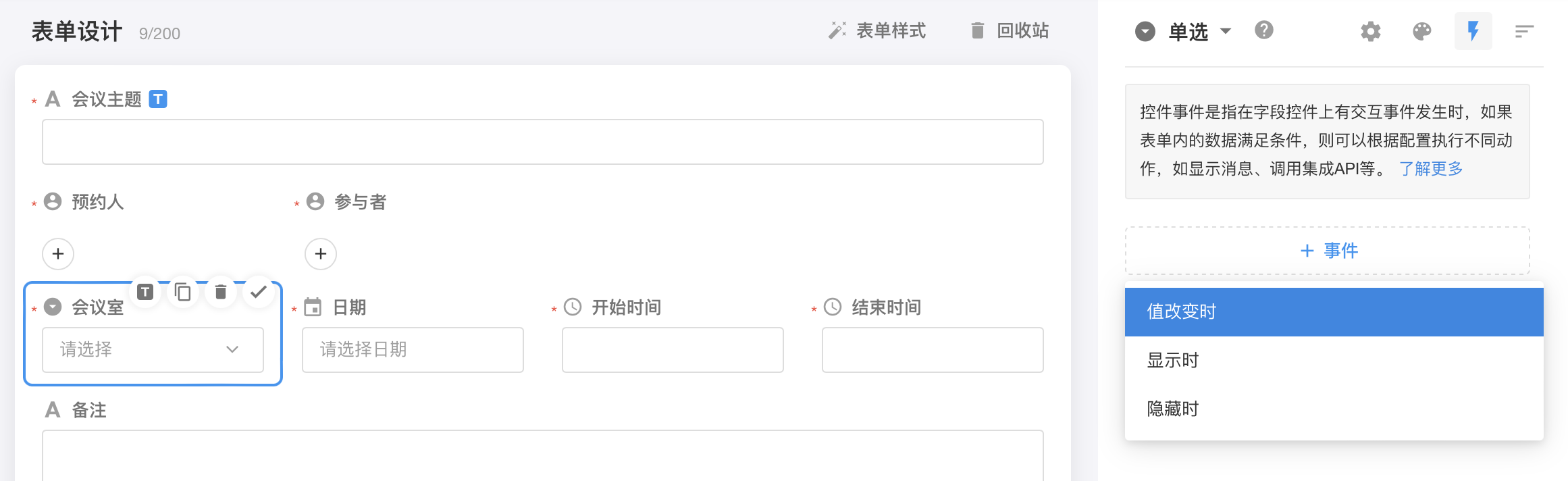Click the 会议主题 text input field
This screenshot has height=481, width=1568.
[x=542, y=142]
